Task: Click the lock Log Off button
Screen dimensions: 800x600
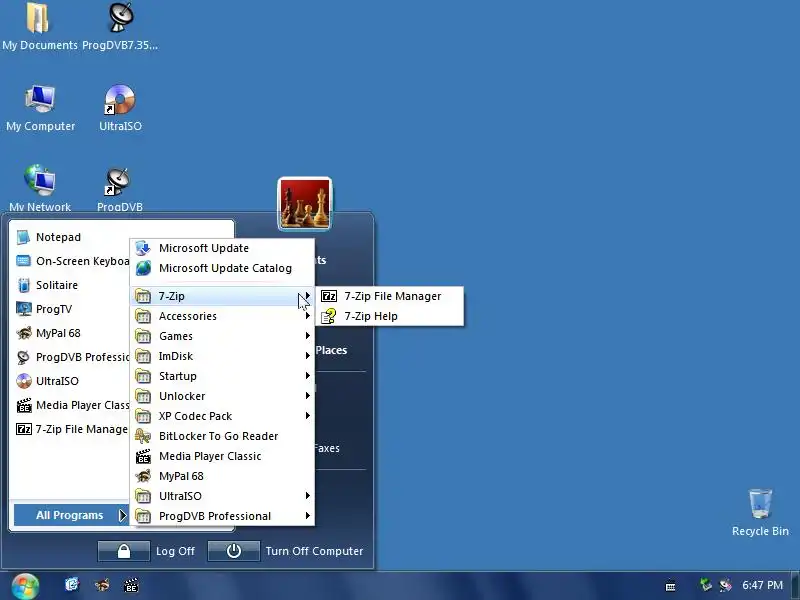Action: point(124,551)
